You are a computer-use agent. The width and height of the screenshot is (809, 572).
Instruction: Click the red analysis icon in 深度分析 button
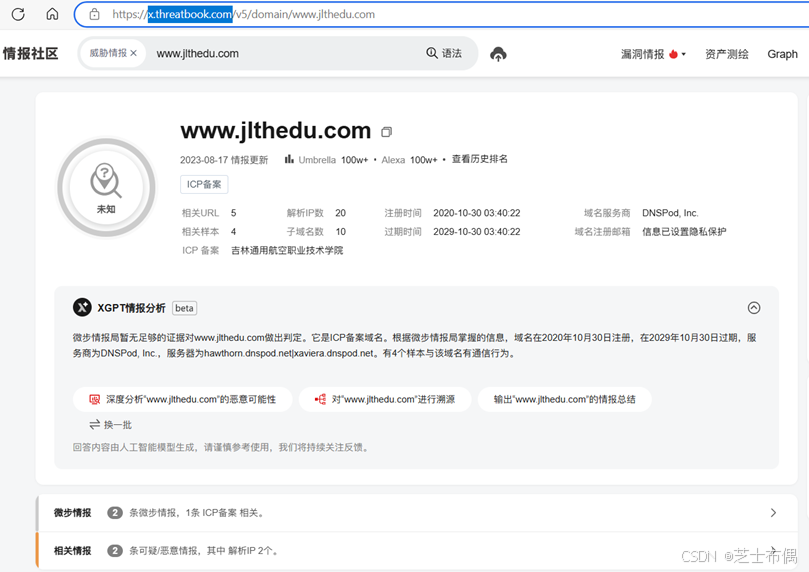(94, 399)
